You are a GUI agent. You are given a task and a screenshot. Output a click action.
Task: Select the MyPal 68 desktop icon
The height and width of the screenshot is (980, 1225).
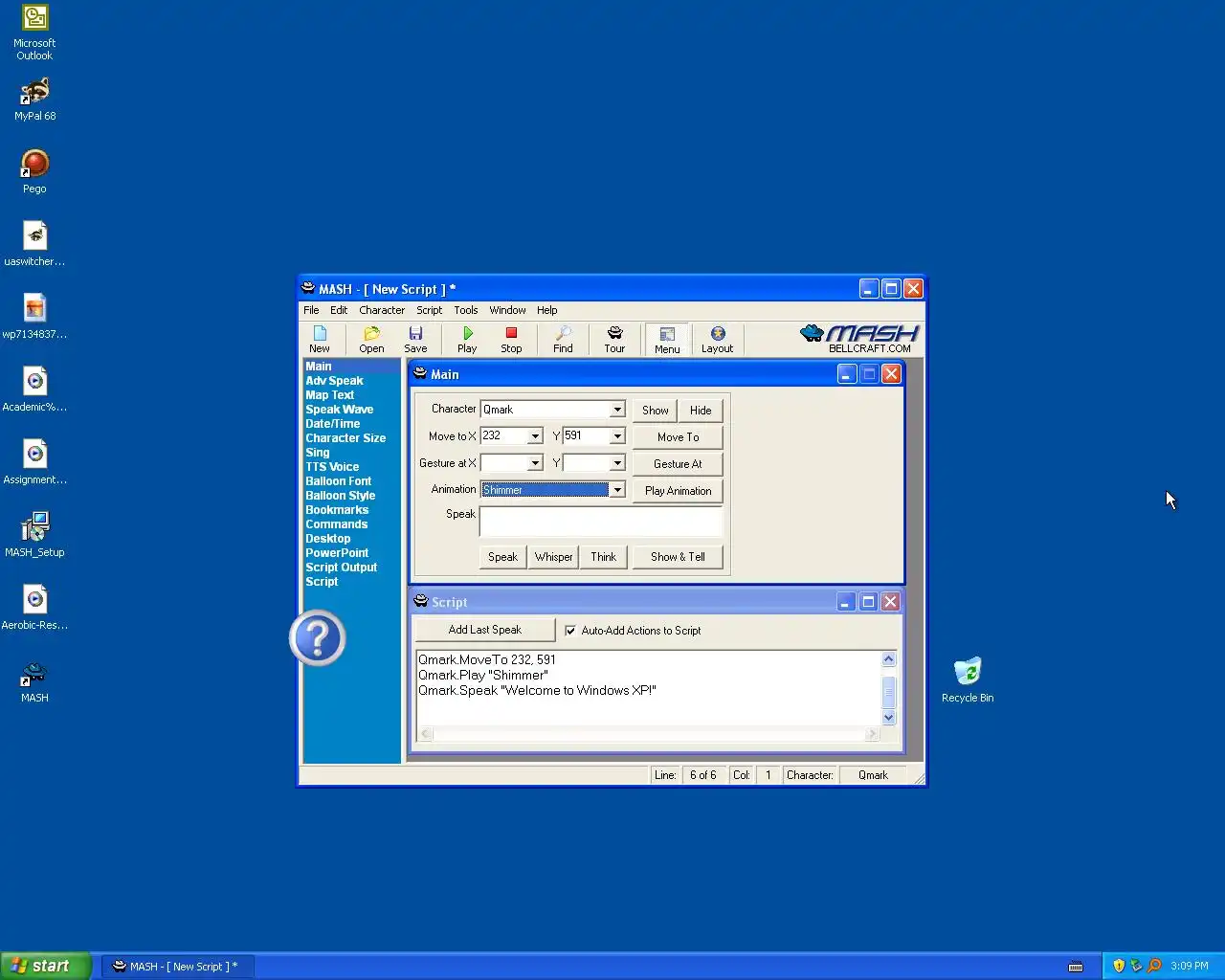click(x=34, y=100)
